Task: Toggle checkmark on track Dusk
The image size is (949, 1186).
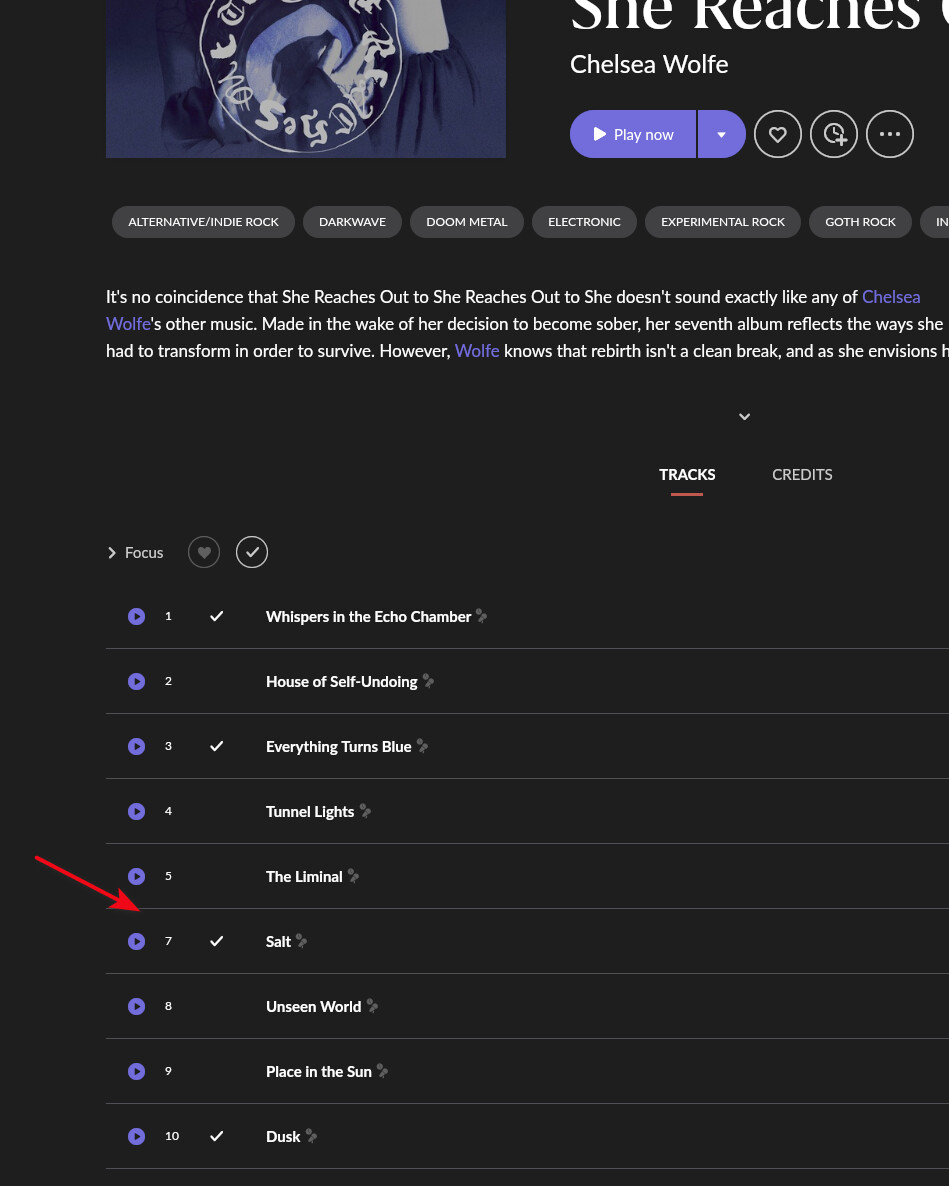Action: pyautogui.click(x=216, y=1137)
